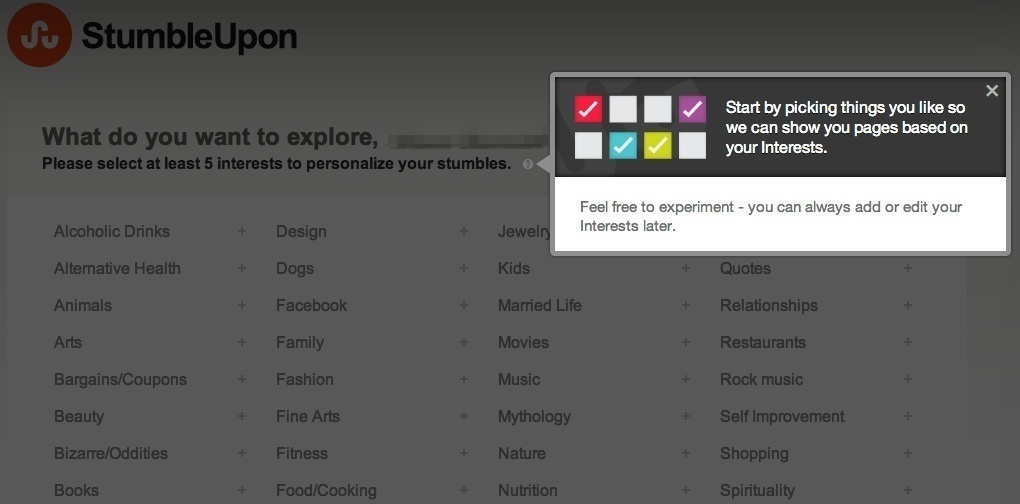Select the Married Life interest
Screen dimensions: 1020x504
click(540, 305)
